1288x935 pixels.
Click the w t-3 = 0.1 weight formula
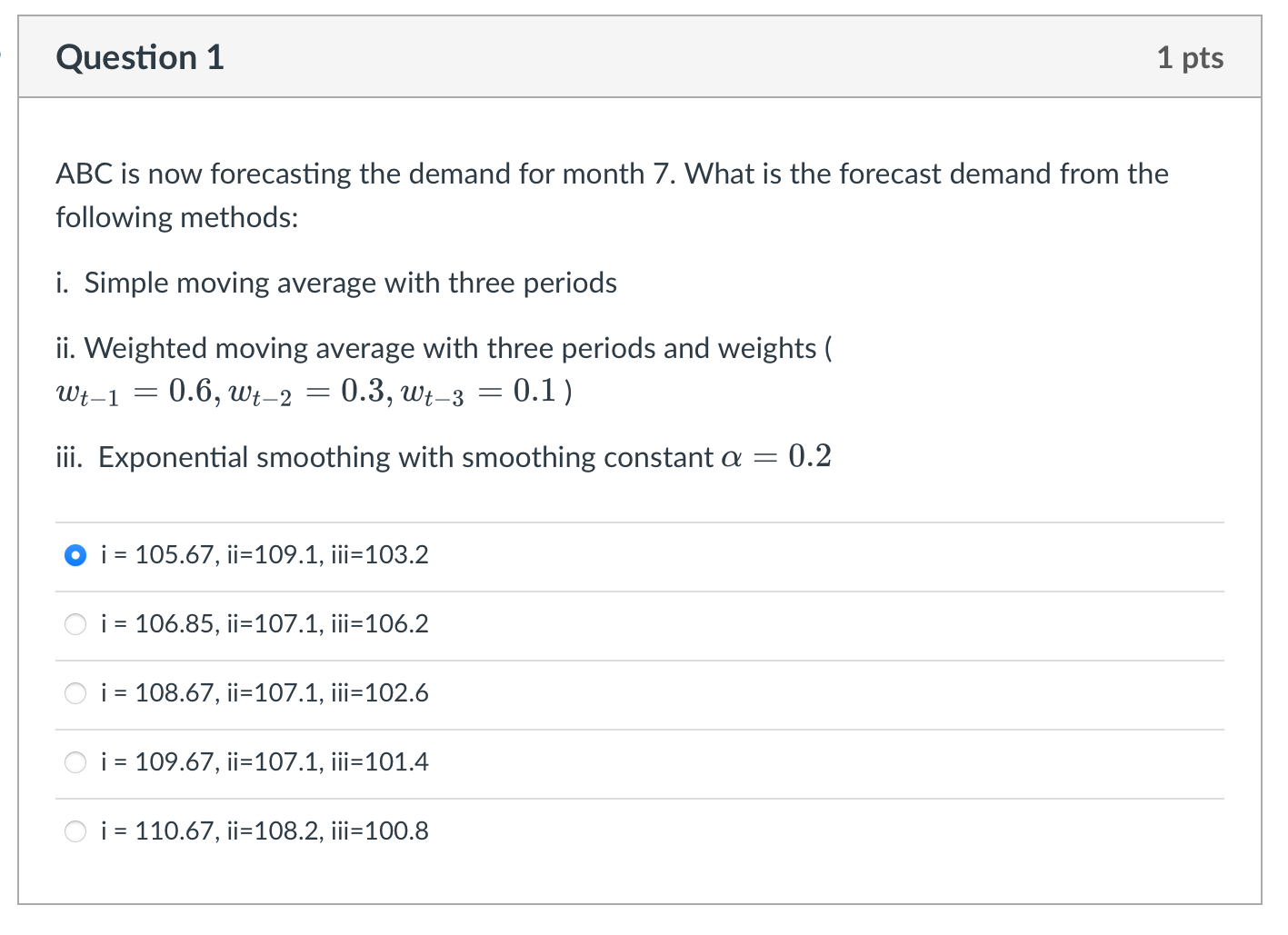tap(478, 393)
